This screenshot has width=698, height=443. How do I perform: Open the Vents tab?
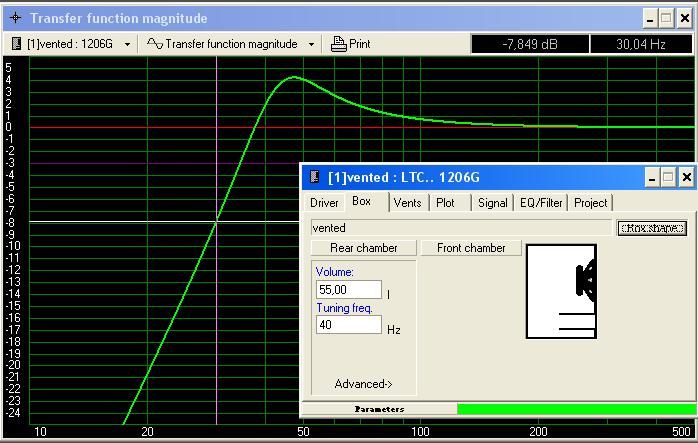[x=407, y=202]
